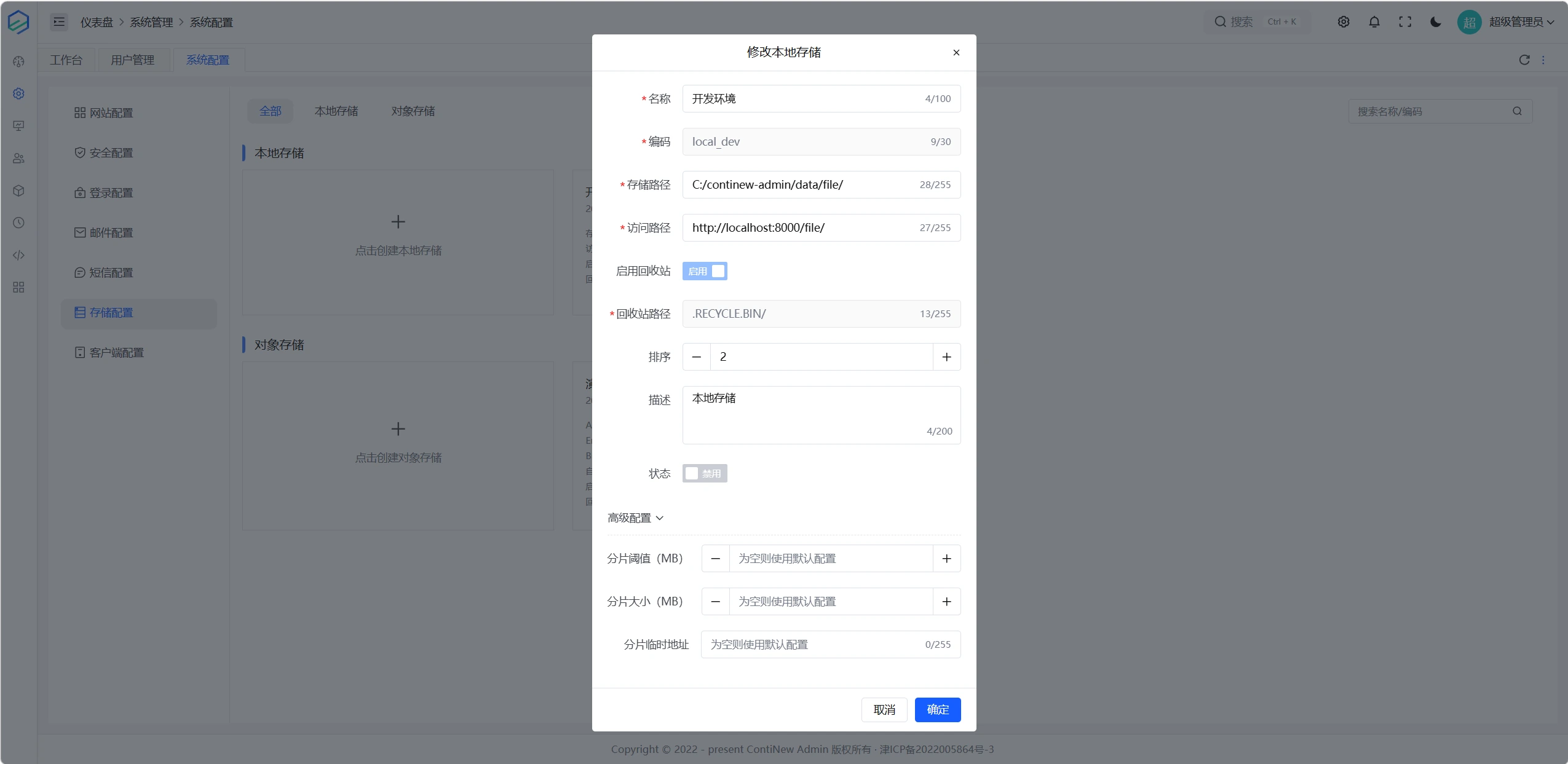The image size is (1568, 764).
Task: Open 网站配置 in settings menu
Action: [139, 113]
